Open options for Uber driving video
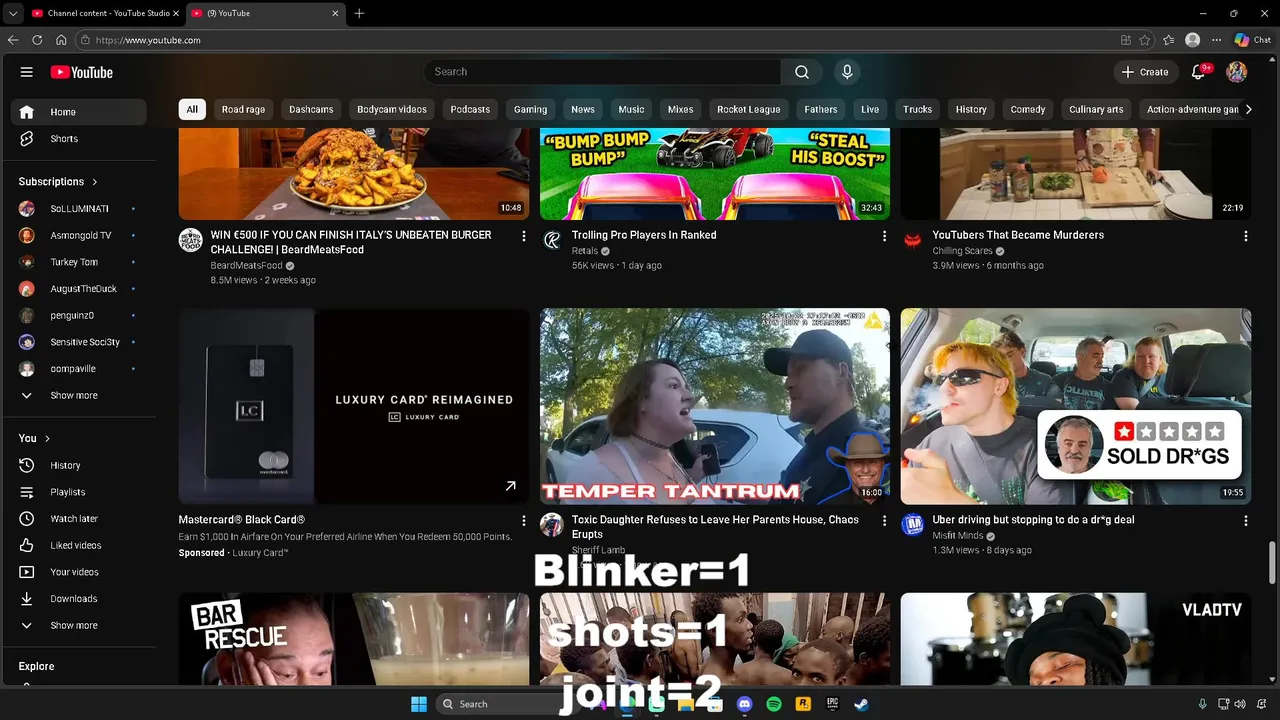Screen dimensions: 1280x720 [1245, 521]
